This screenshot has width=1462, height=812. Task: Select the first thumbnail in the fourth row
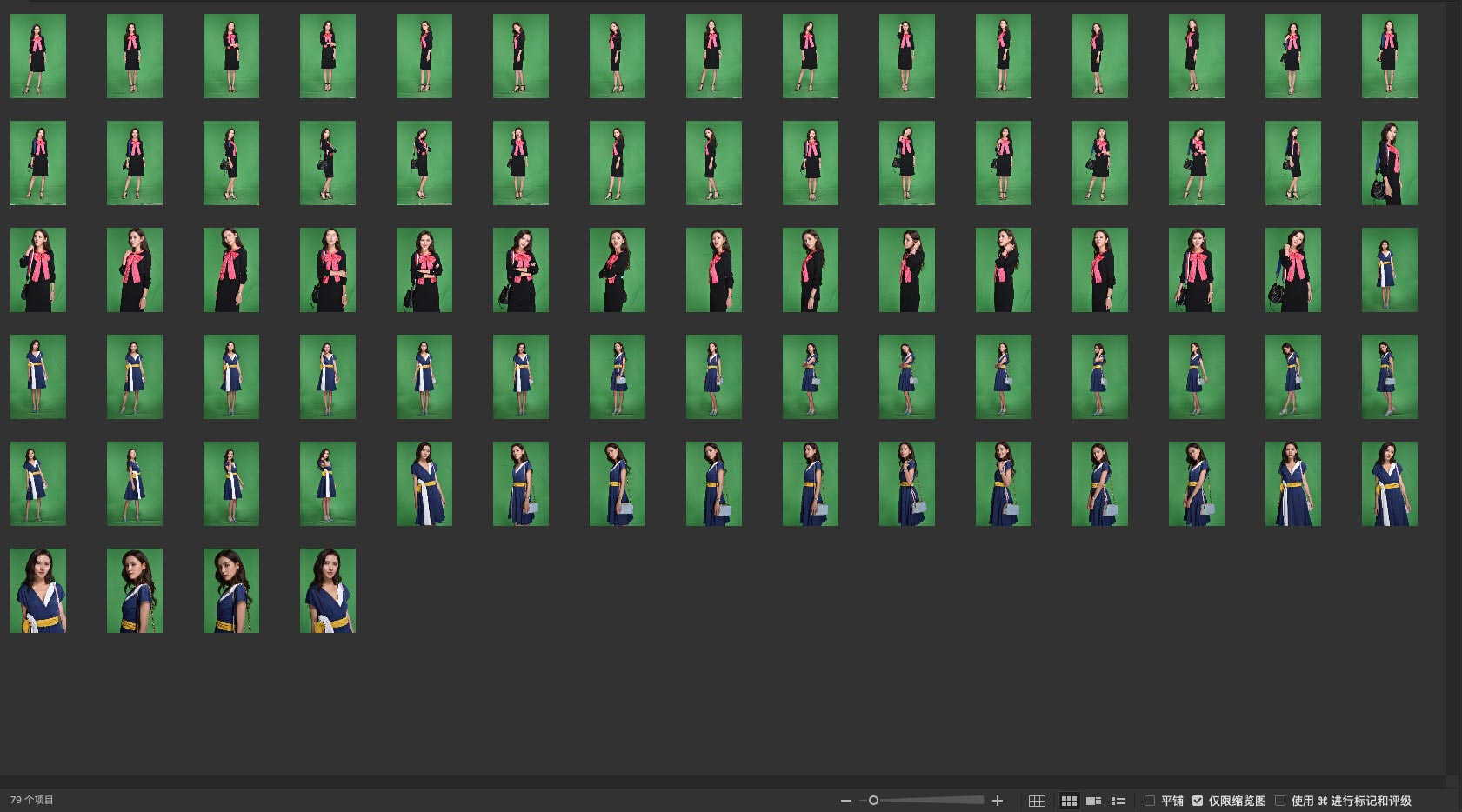click(x=38, y=376)
